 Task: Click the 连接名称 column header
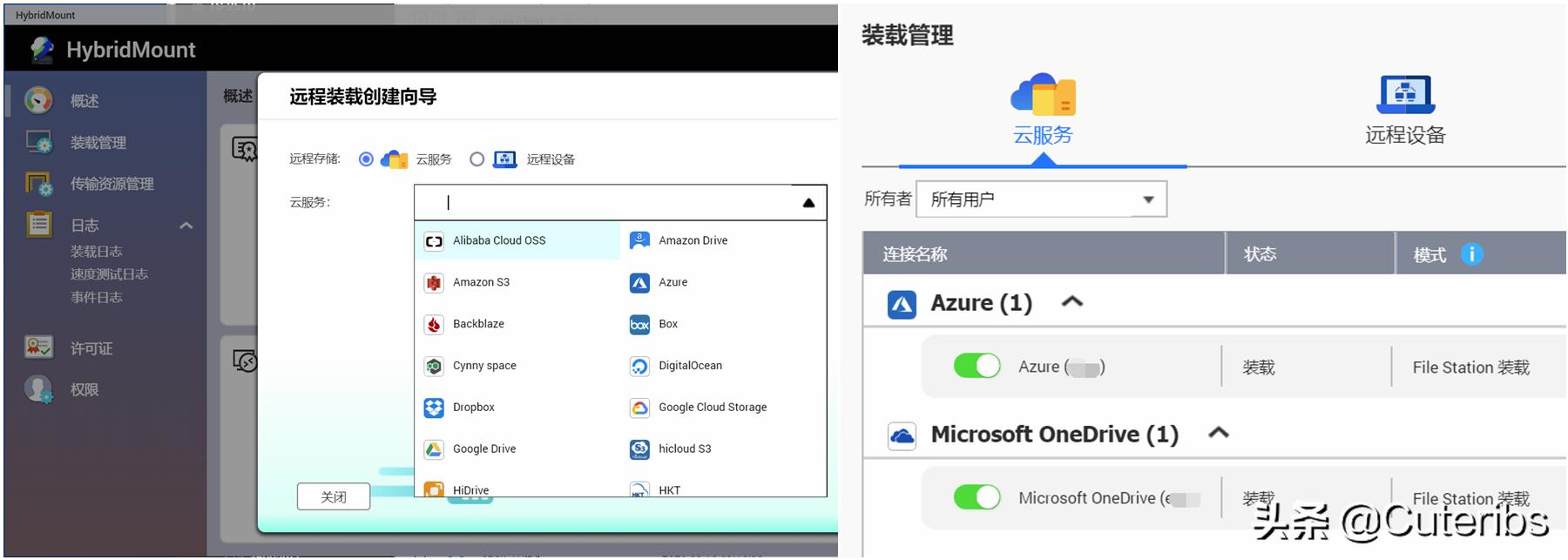point(915,254)
